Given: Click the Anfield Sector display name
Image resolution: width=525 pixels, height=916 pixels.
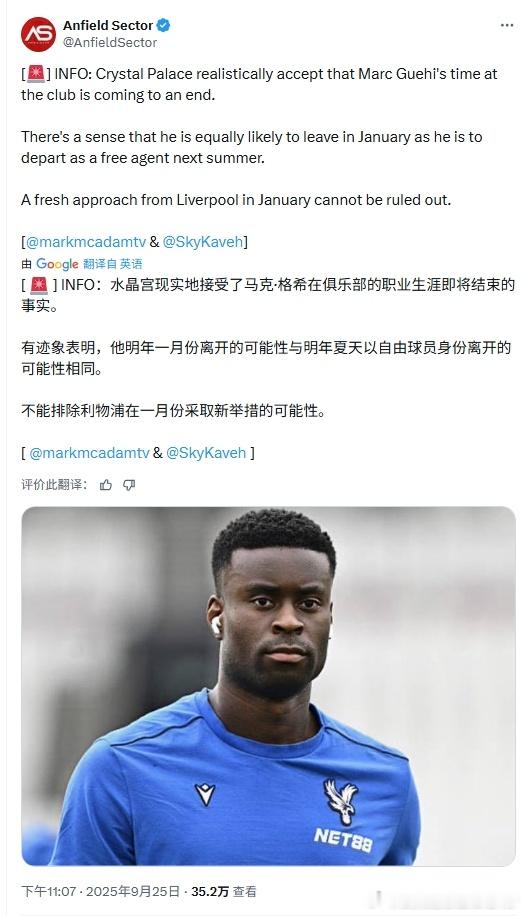Looking at the screenshot, I should (108, 26).
